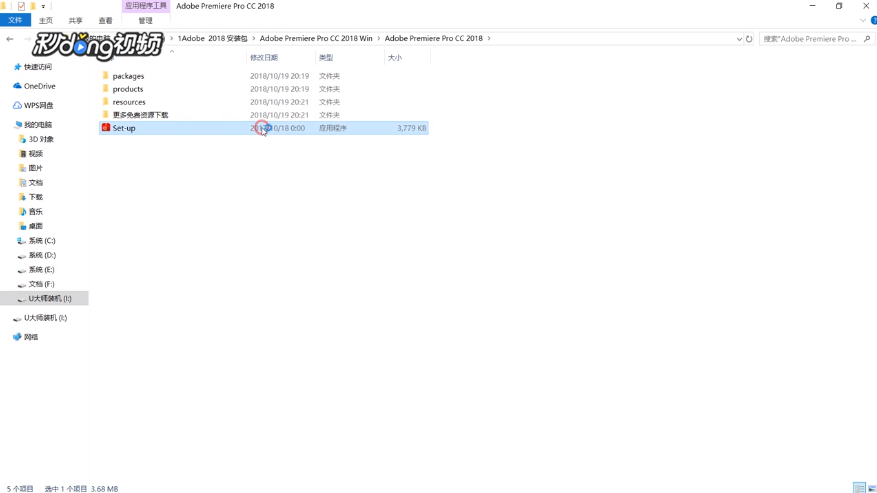The width and height of the screenshot is (877, 493).
Task: Click the 快速访问 star icon
Action: 17,67
